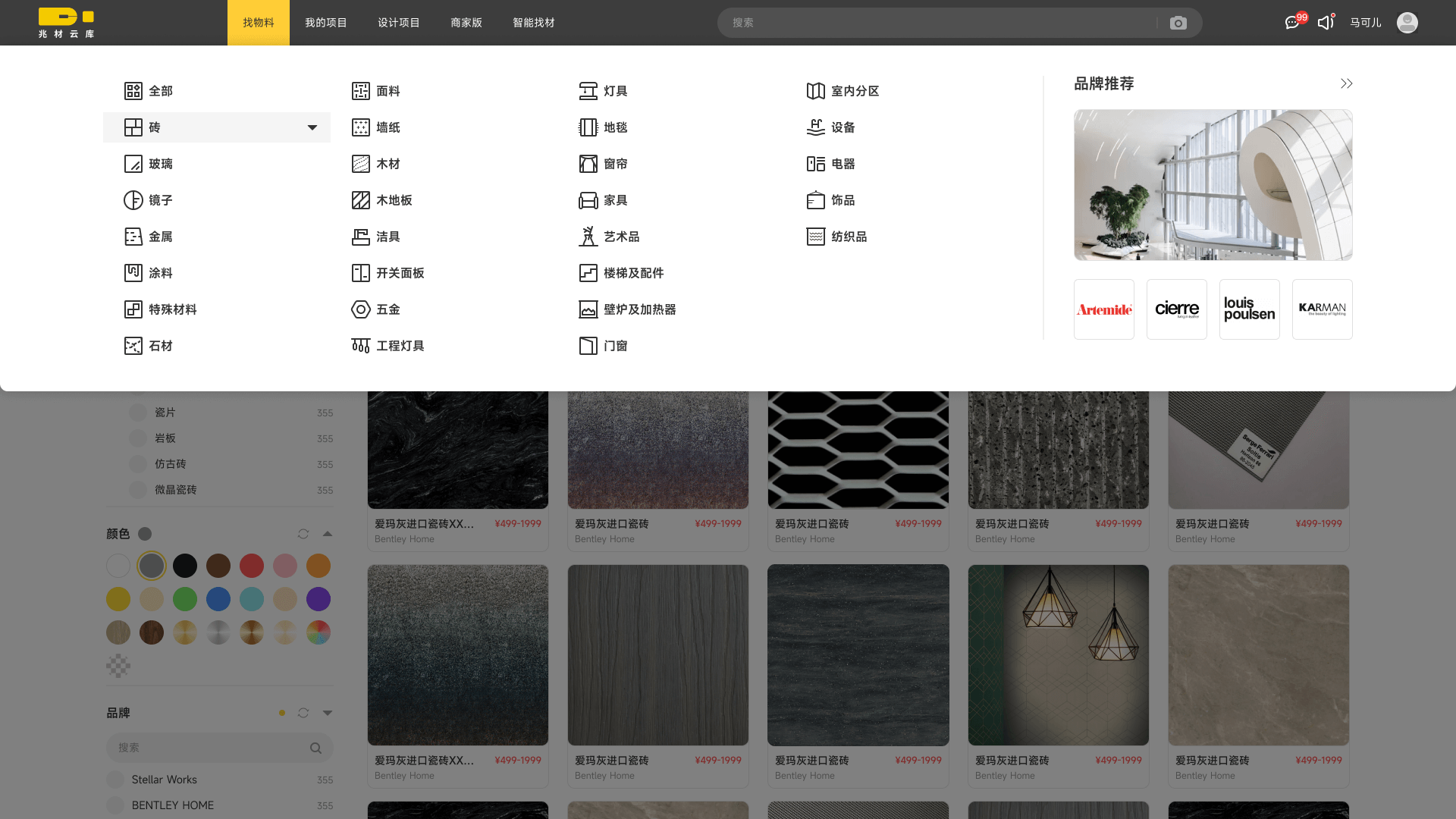This screenshot has height=819, width=1456.
Task: Open the cierre brand logo
Action: click(x=1177, y=309)
